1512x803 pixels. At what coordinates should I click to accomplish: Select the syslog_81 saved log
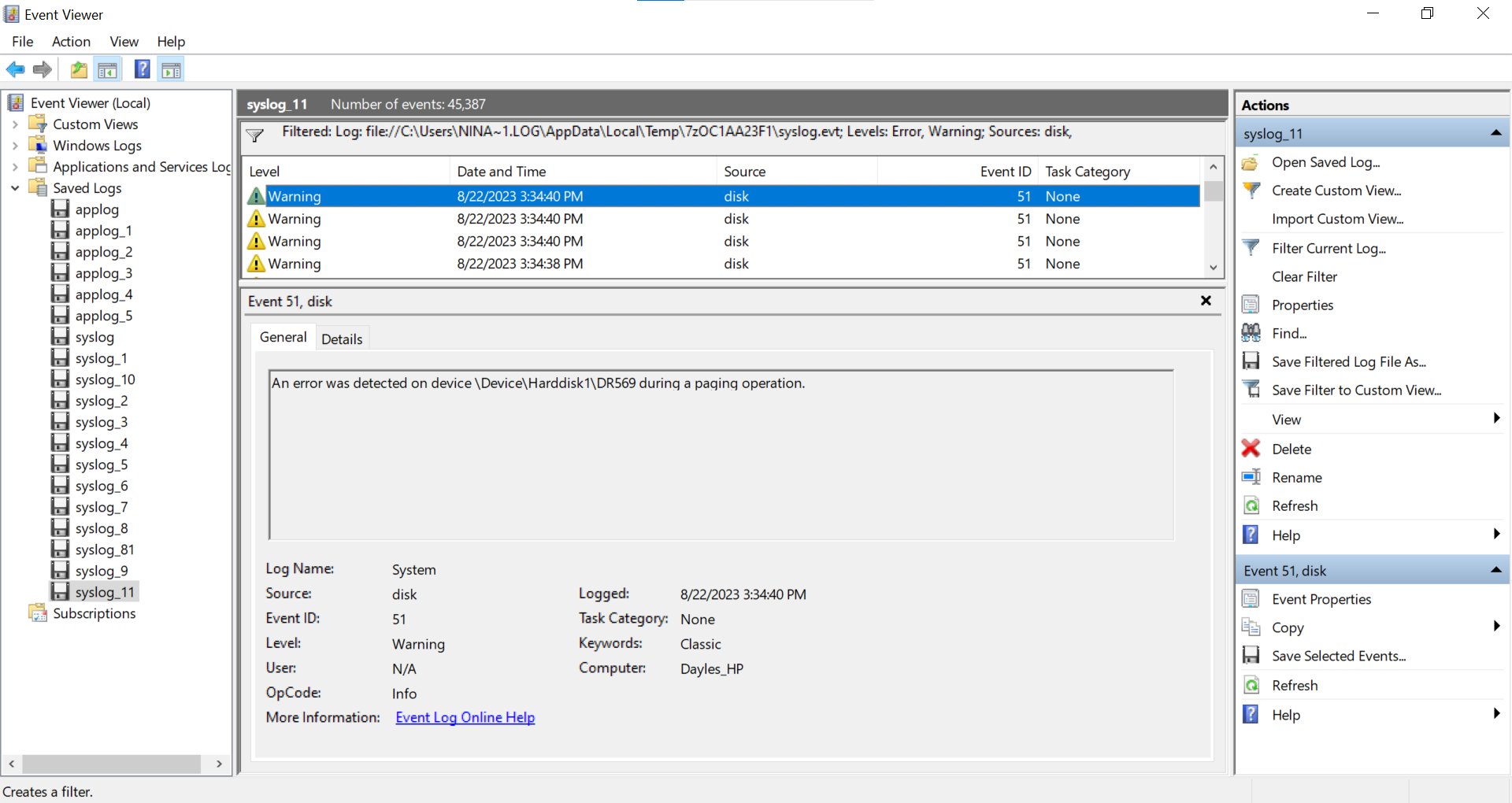coord(103,549)
